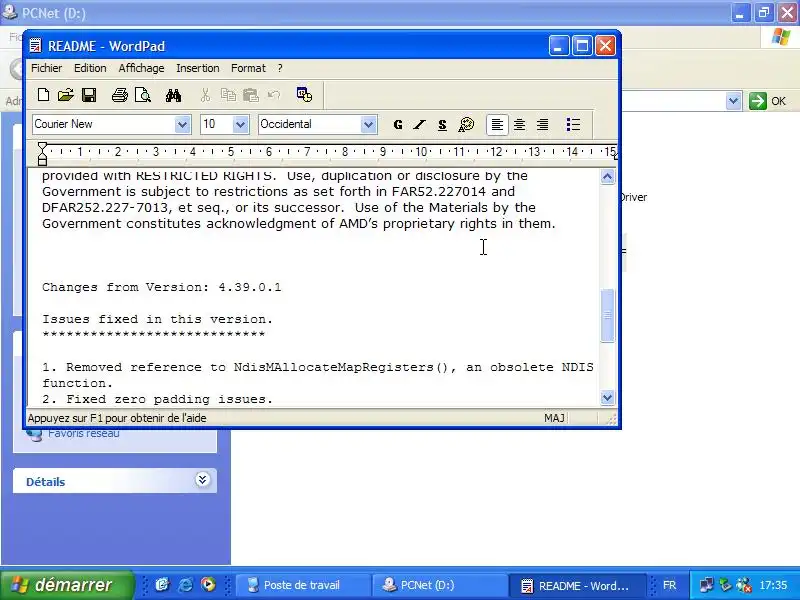Launch Internet Explorer from quick launch
The height and width of the screenshot is (600, 800).
[x=185, y=585]
